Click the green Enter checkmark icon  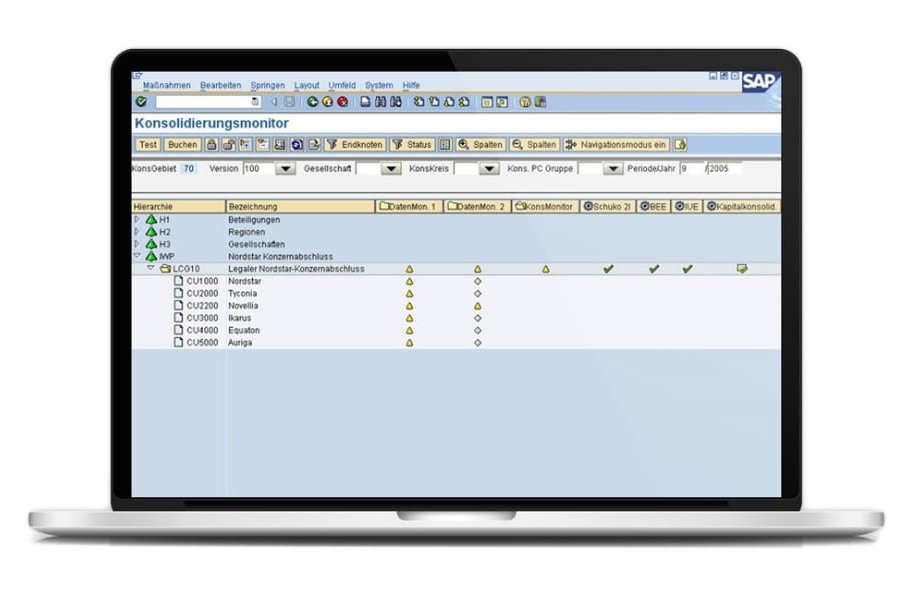140,102
